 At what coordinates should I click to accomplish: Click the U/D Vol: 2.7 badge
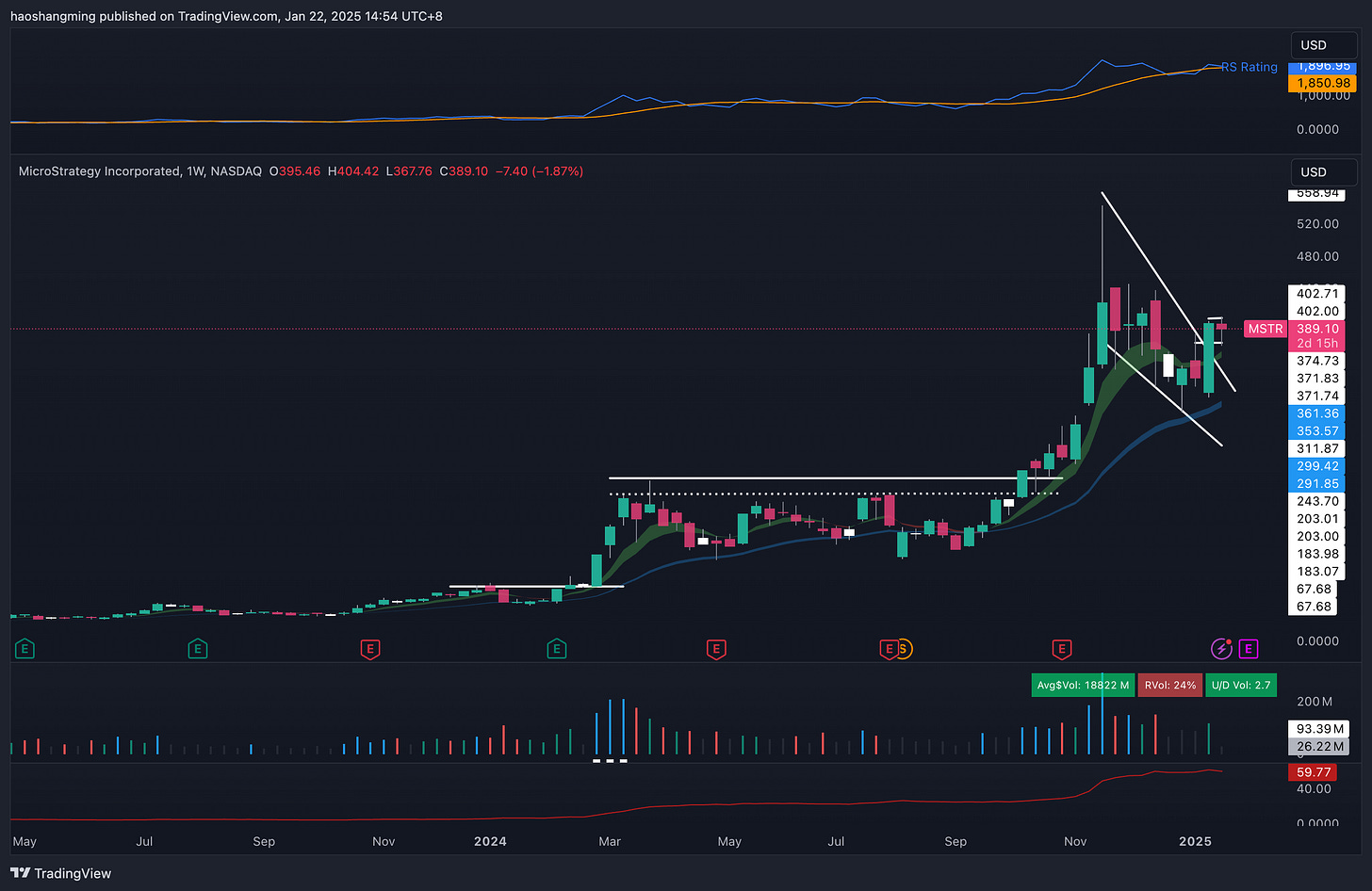click(1241, 685)
